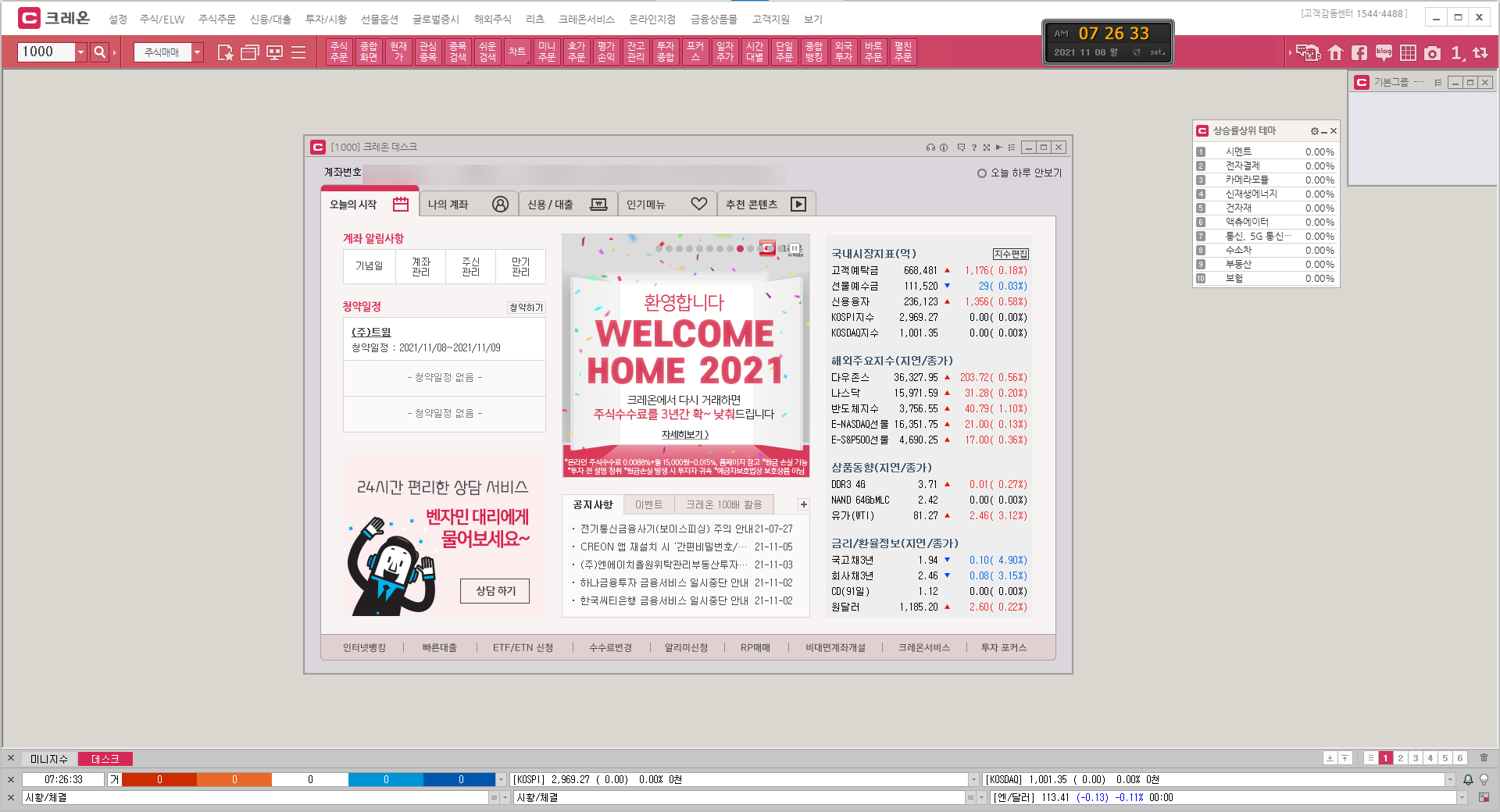Viewport: 1500px width, 812px height.
Task: Switch to the 이벤트 notice tab
Action: pos(649,504)
